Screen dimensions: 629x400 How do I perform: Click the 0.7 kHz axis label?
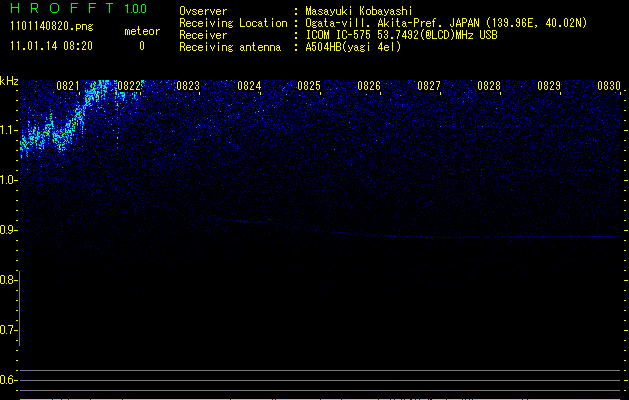click(7, 330)
